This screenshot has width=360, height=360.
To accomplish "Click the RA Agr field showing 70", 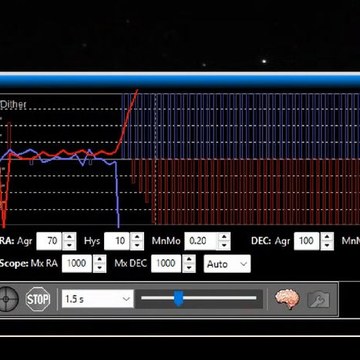I will (x=49, y=241).
